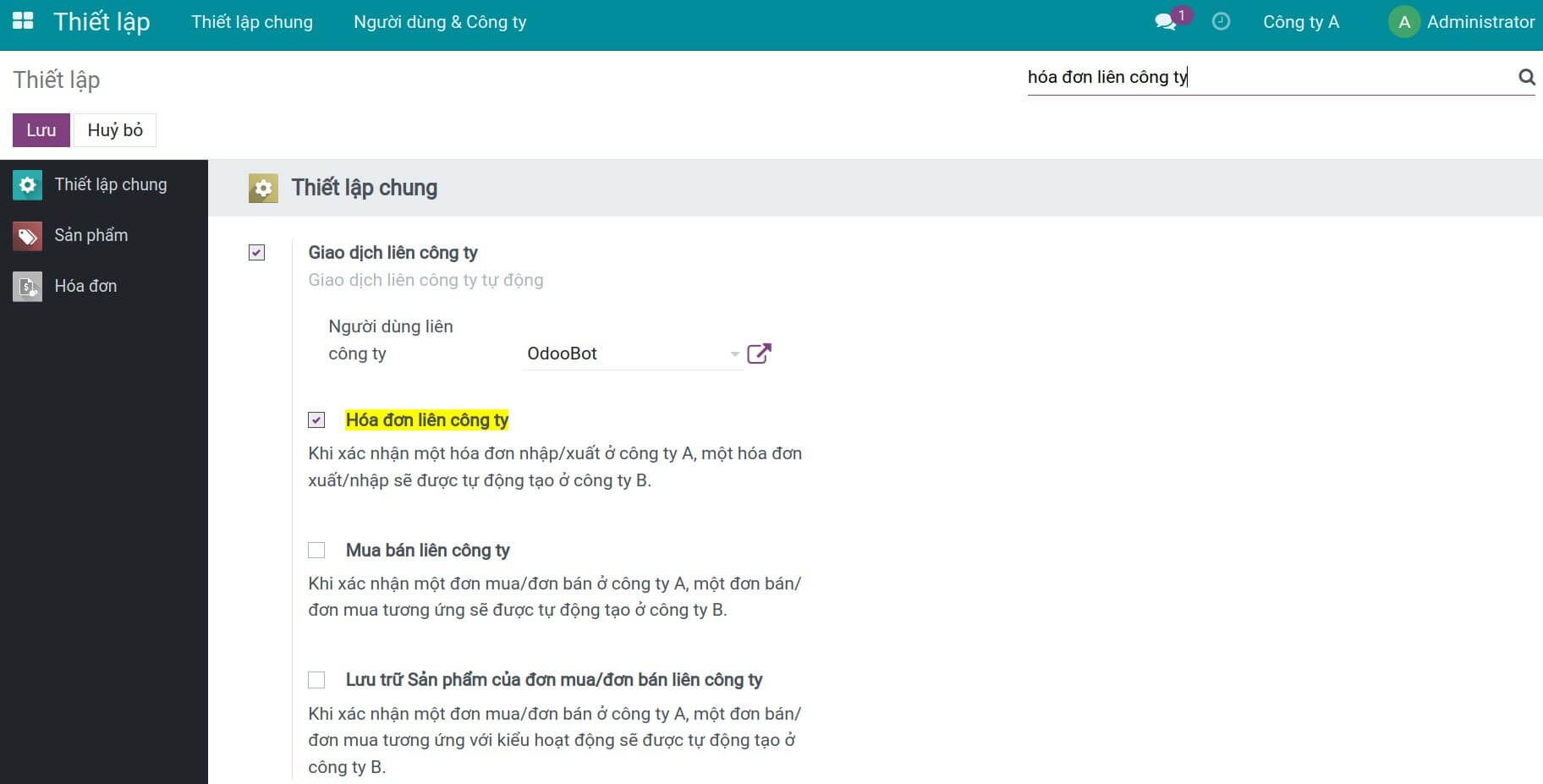Open the Thiết lập chung top menu
This screenshot has width=1543, height=784.
pyautogui.click(x=252, y=22)
